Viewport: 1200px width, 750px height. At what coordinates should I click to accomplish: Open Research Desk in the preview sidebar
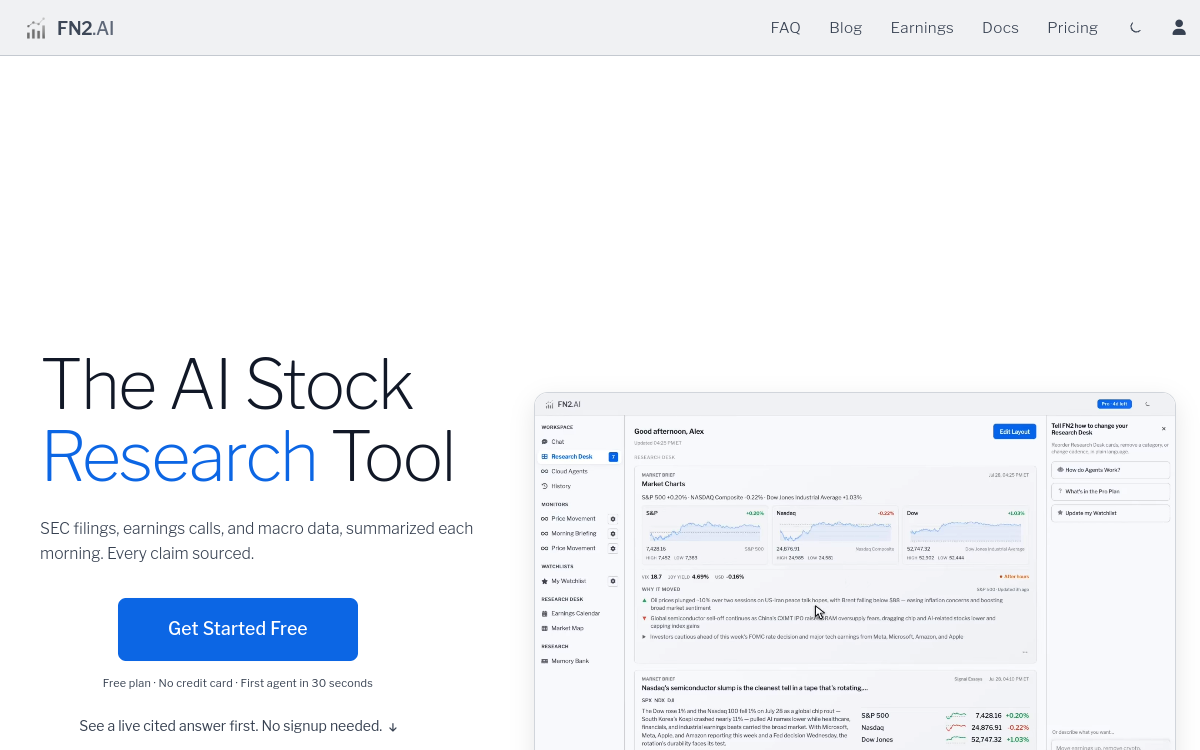578,456
